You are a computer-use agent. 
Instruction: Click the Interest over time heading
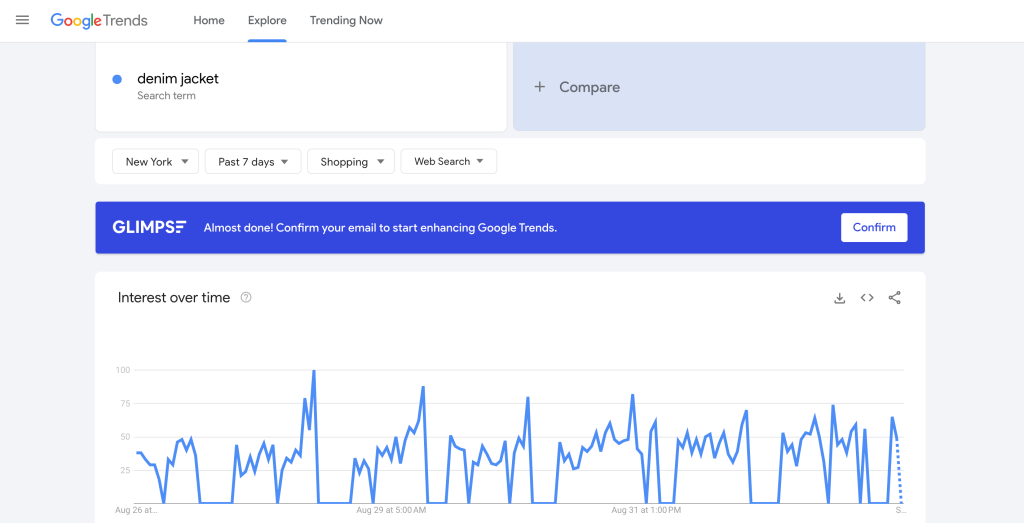tap(174, 298)
